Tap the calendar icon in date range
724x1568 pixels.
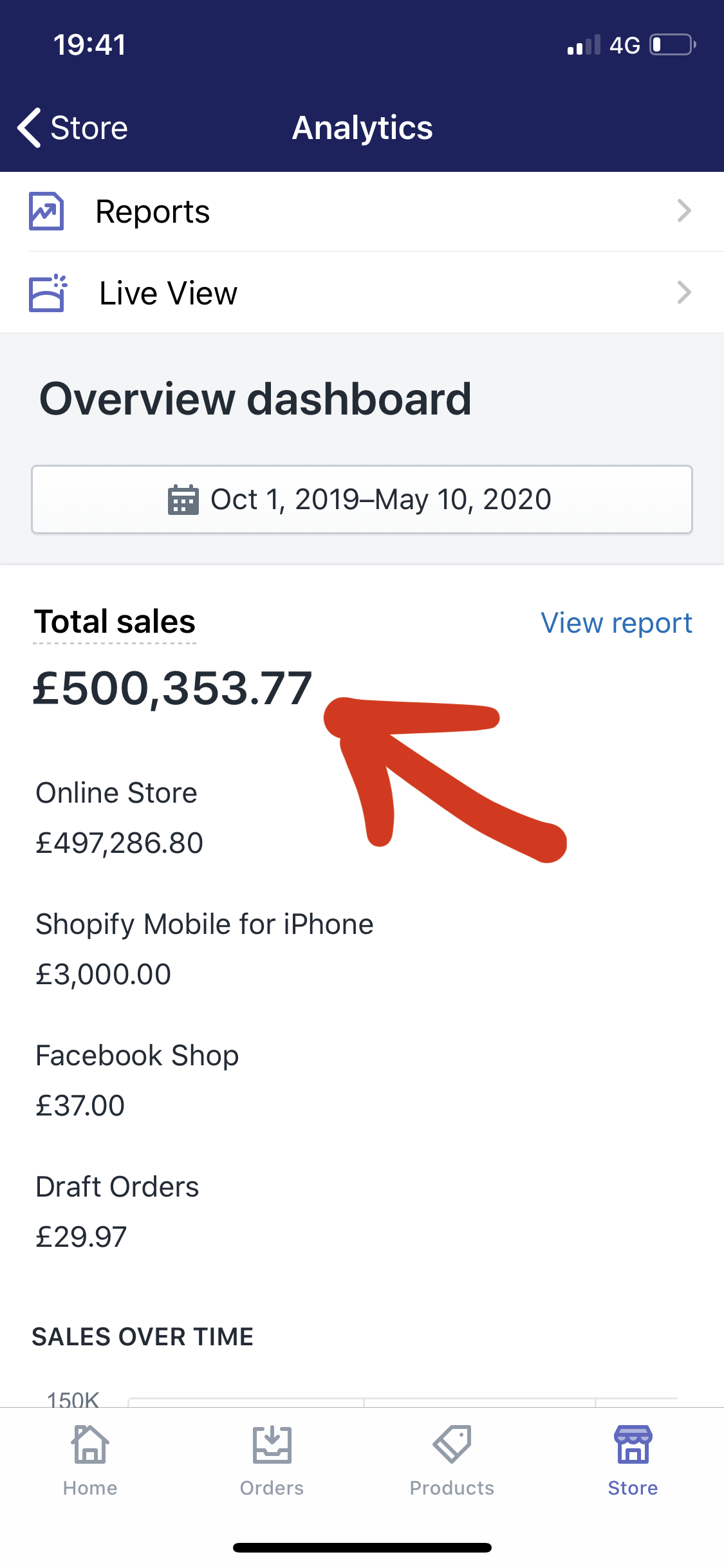pos(183,500)
